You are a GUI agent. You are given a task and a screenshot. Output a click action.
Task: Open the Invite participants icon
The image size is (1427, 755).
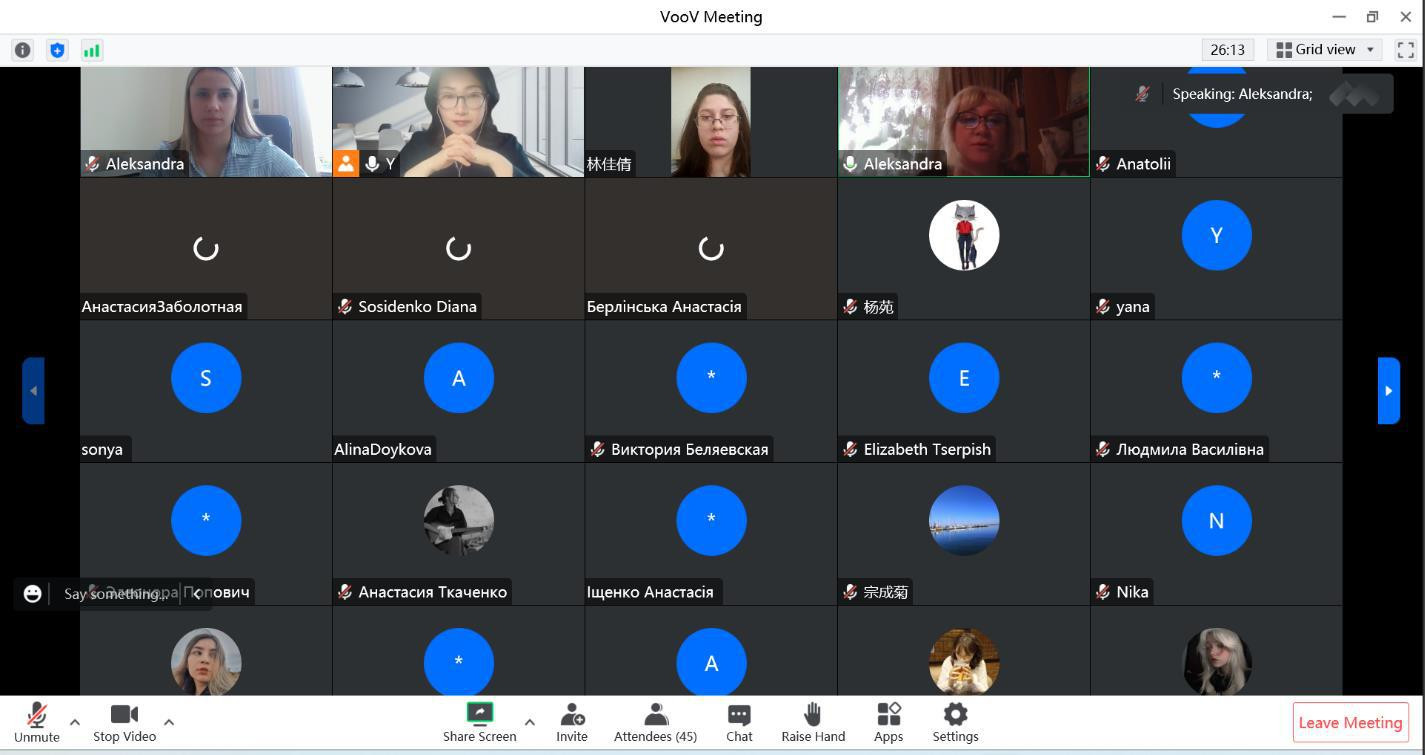[x=572, y=722]
